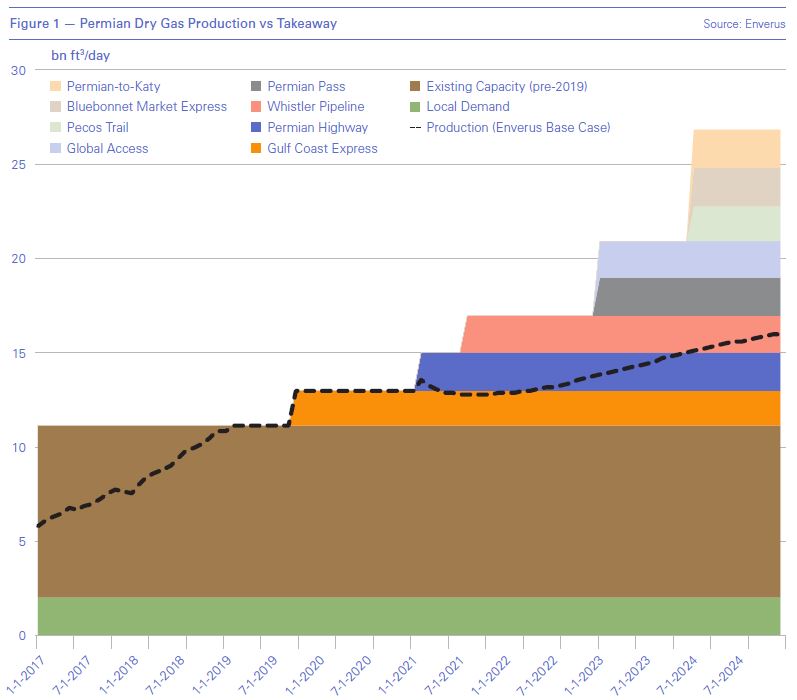Click the 30 value on the y-axis

(x=17, y=70)
